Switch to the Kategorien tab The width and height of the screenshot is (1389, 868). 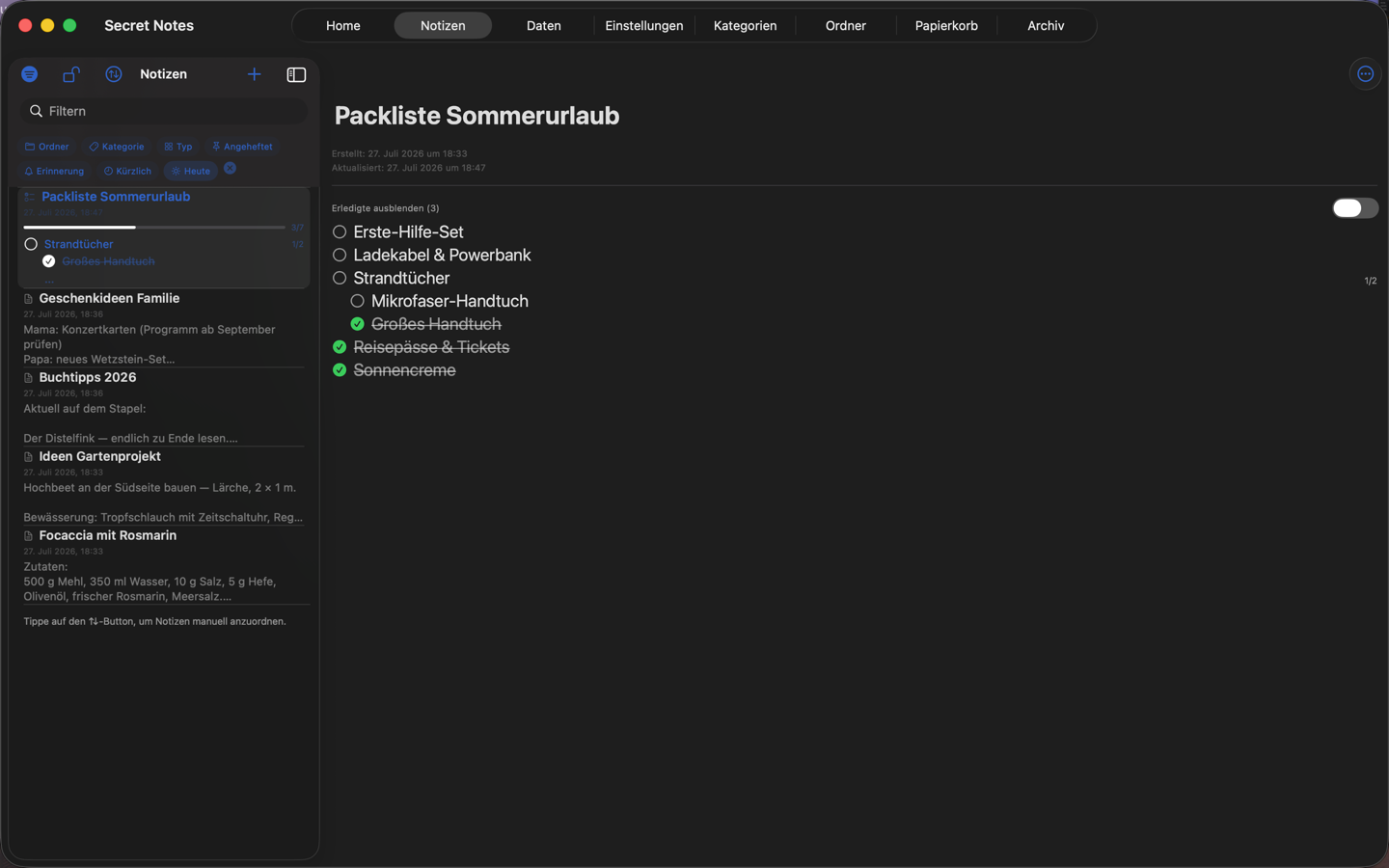click(x=745, y=26)
